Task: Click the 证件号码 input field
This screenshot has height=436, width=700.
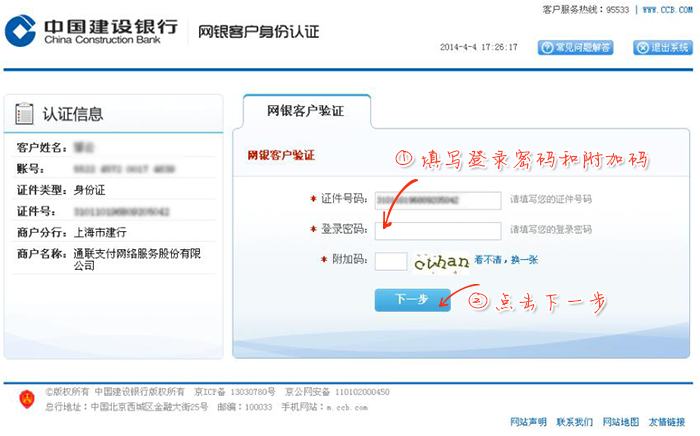Action: tap(438, 199)
